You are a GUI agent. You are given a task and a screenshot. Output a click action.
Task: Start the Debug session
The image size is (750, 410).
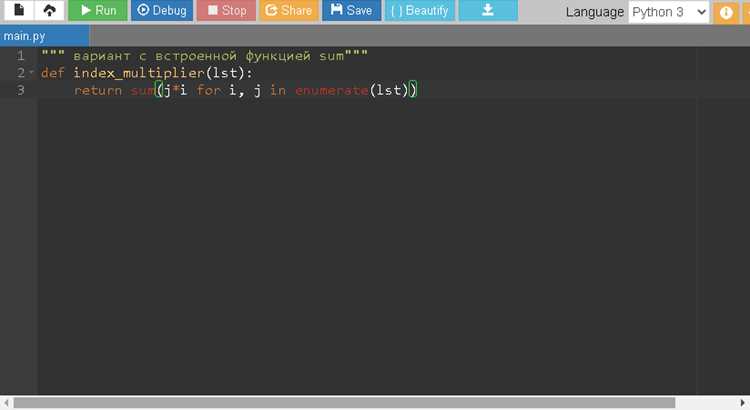pyautogui.click(x=162, y=10)
